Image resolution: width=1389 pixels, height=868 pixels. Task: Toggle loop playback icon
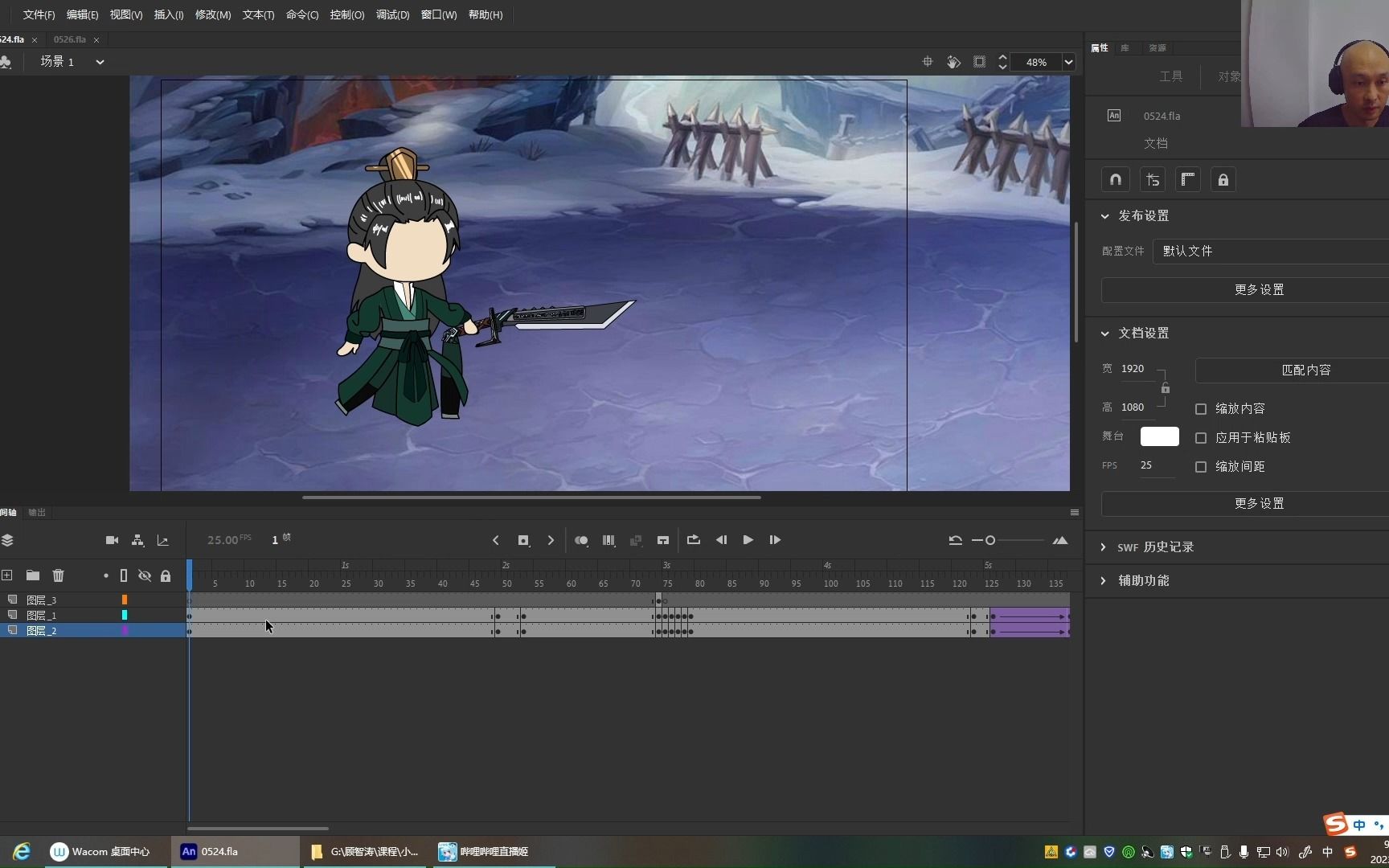point(694,540)
